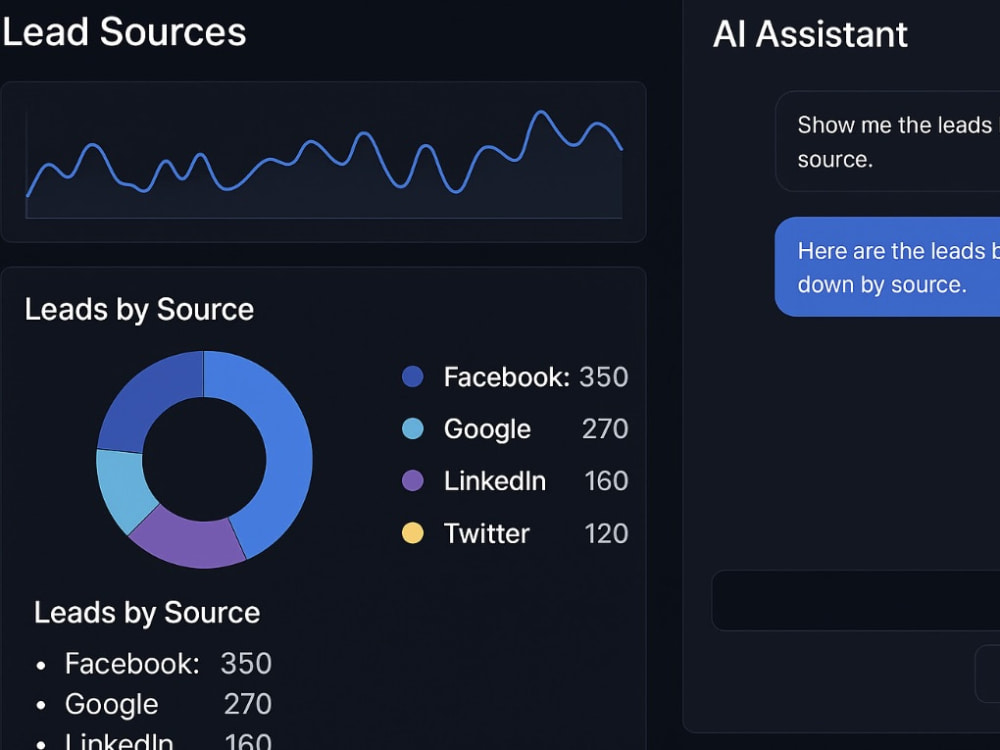Viewport: 1000px width, 750px height.
Task: Click the Twitter yellow legend dot
Action: [413, 533]
